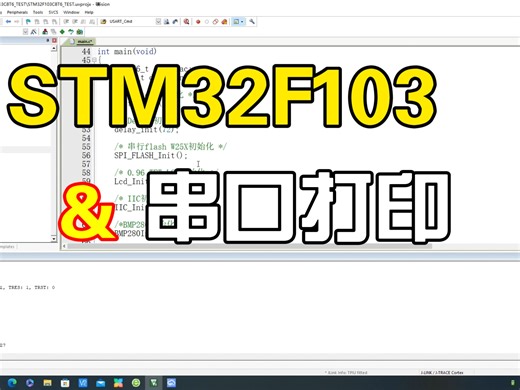Open Microsoft Edge from the taskbar
520x390 pixels.
pyautogui.click(x=12, y=383)
